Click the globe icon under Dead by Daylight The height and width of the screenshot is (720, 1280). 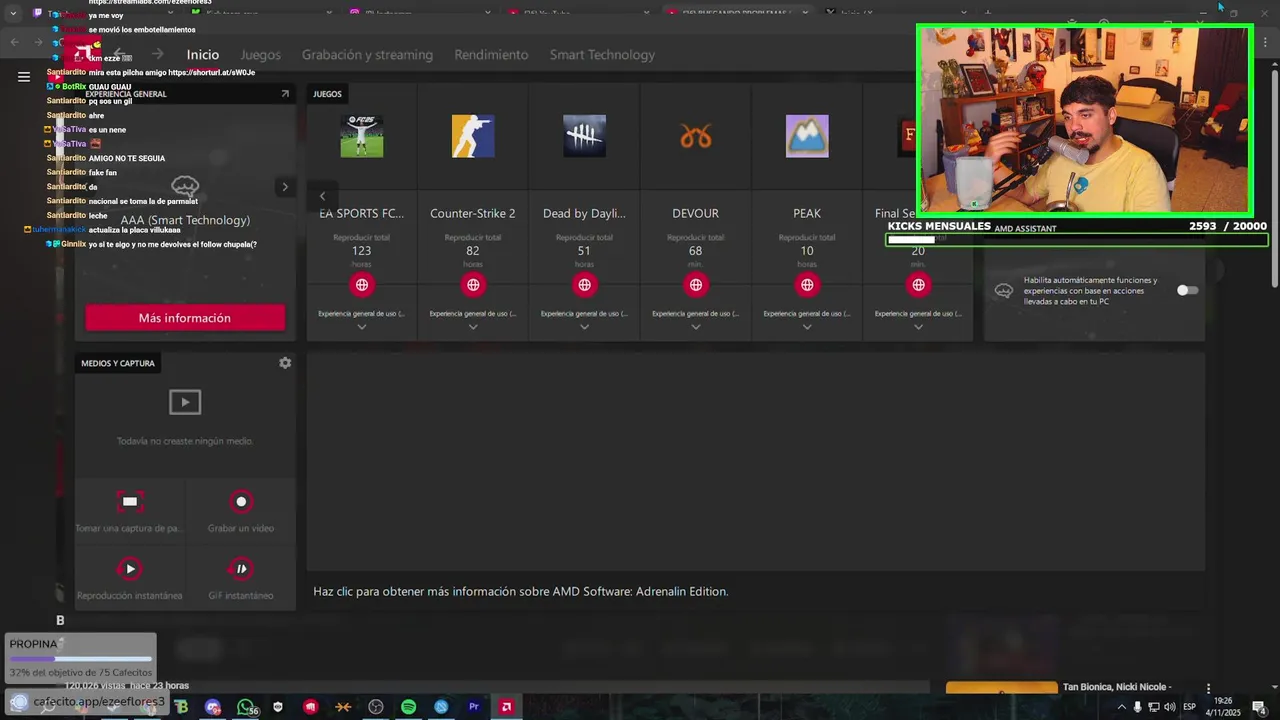coord(584,285)
